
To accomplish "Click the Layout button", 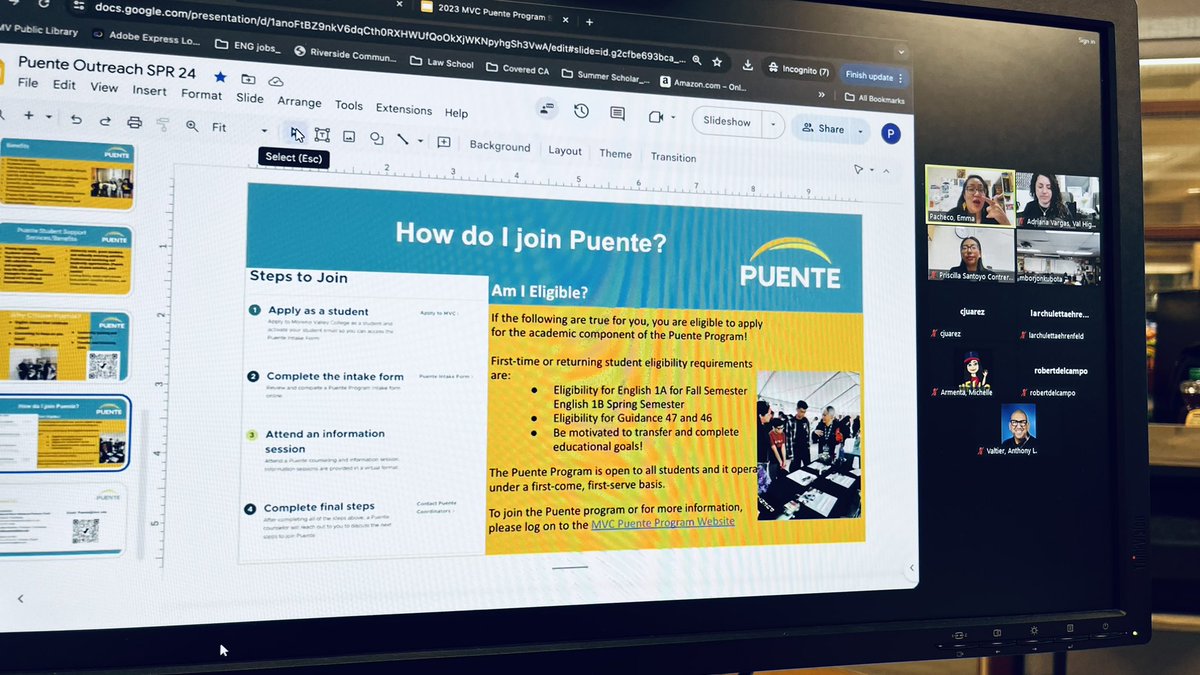I will tap(565, 151).
